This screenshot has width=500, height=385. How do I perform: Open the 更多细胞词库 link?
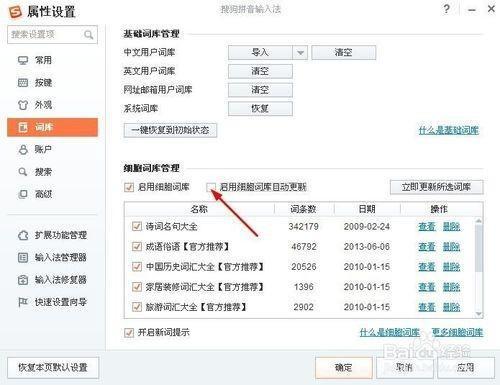click(x=457, y=332)
